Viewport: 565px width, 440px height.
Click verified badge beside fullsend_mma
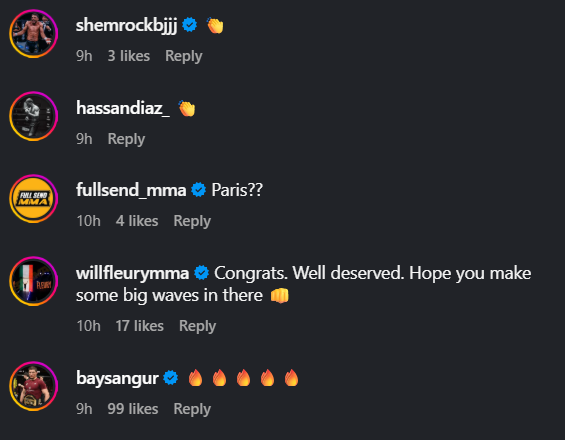coord(199,190)
